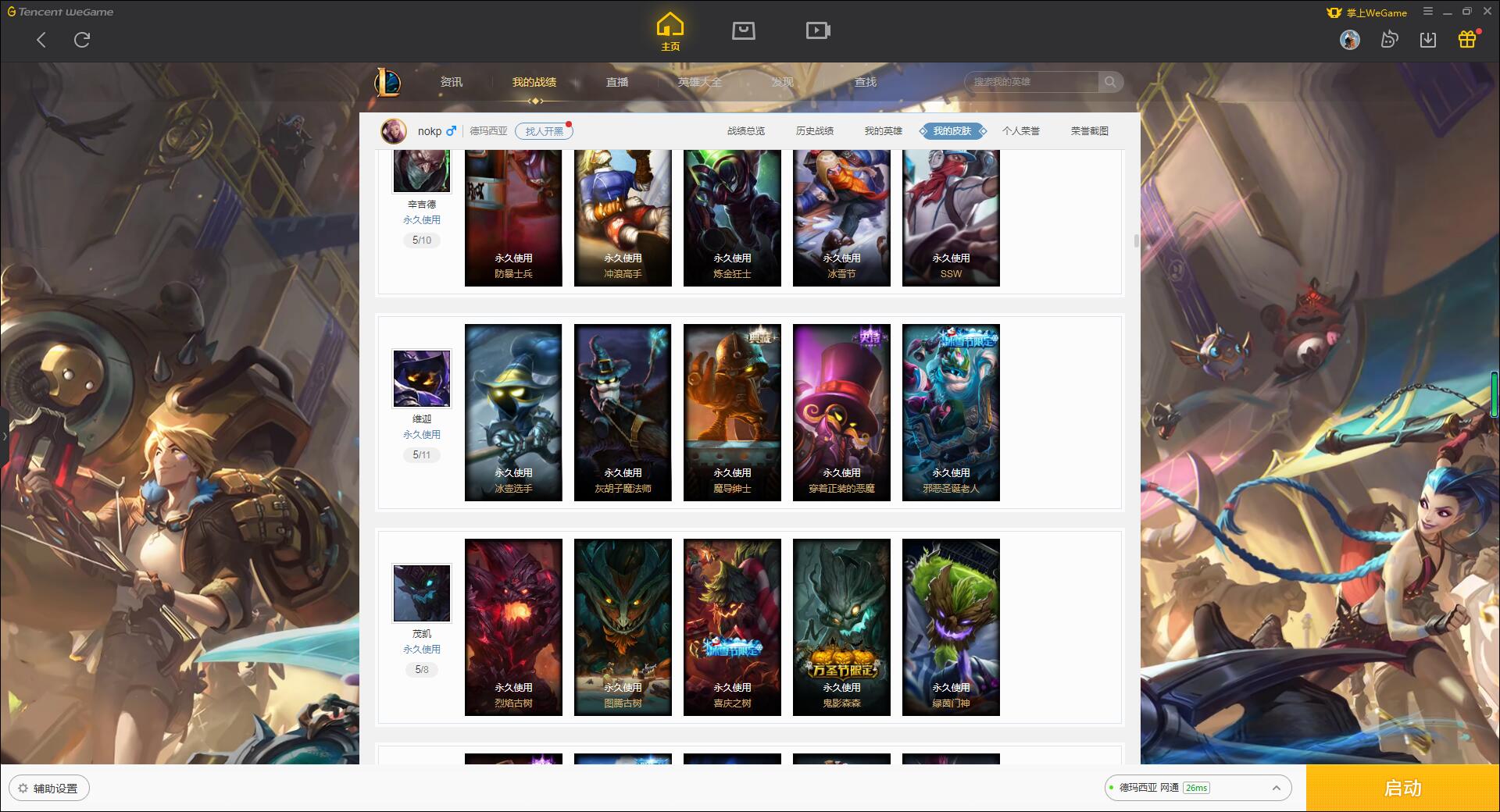The height and width of the screenshot is (812, 1500).
Task: Go back with the left arrow icon
Action: (41, 40)
